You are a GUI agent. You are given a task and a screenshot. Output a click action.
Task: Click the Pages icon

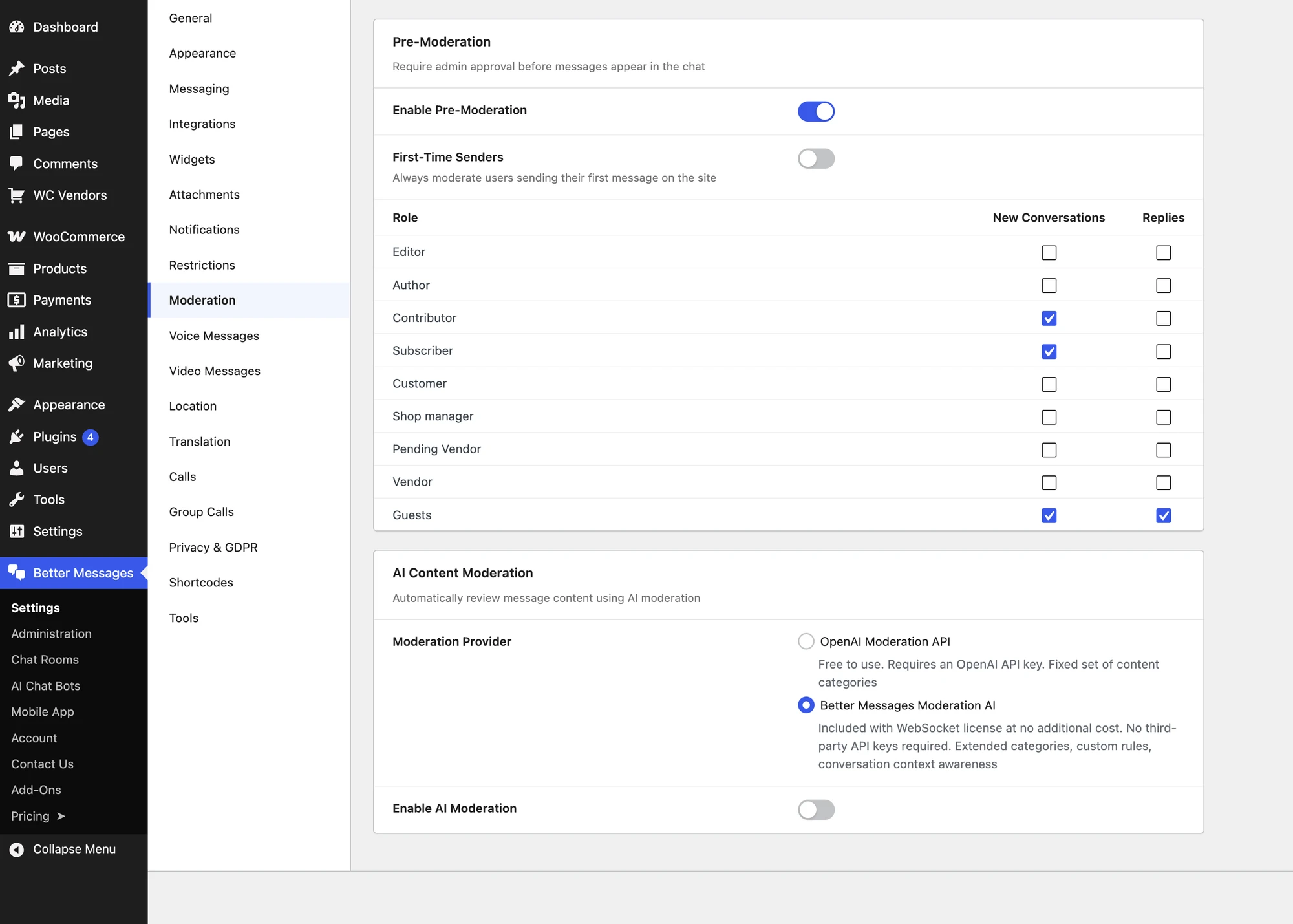17,132
